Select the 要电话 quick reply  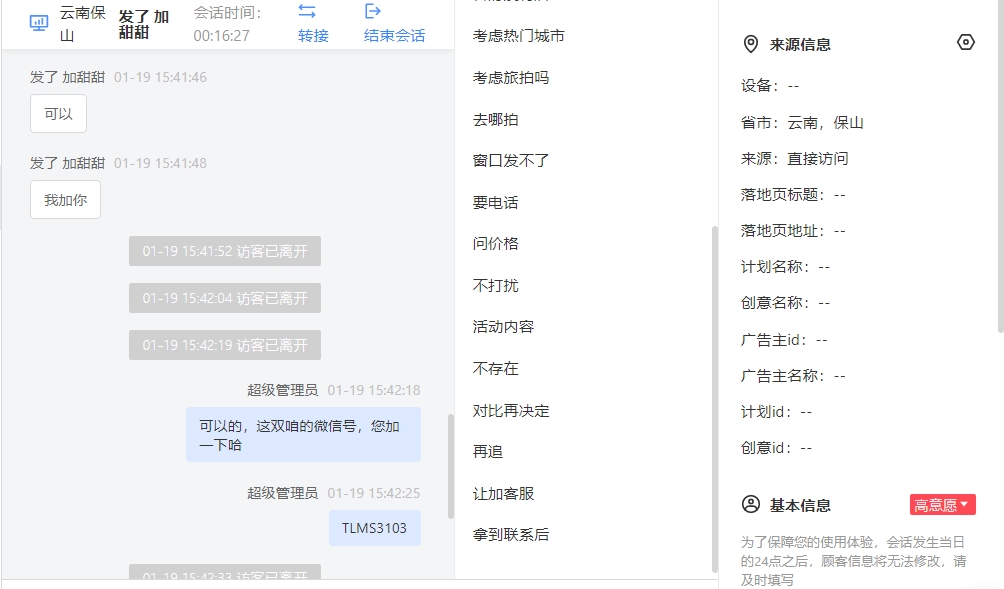pos(496,203)
